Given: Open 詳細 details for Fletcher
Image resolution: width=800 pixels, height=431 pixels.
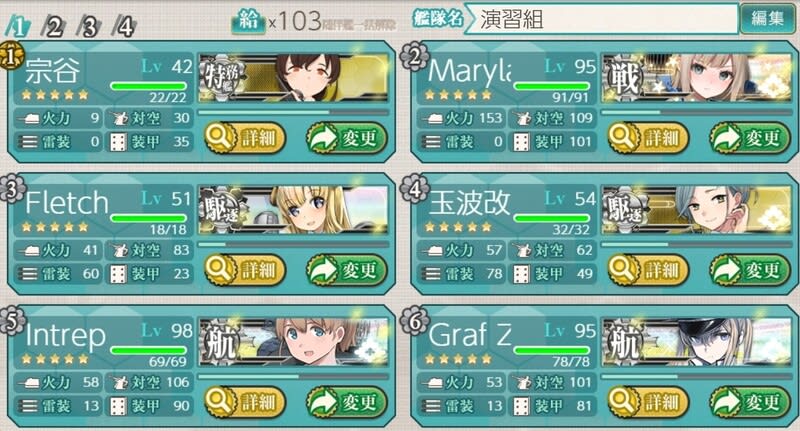Looking at the screenshot, I should pyautogui.click(x=245, y=269).
